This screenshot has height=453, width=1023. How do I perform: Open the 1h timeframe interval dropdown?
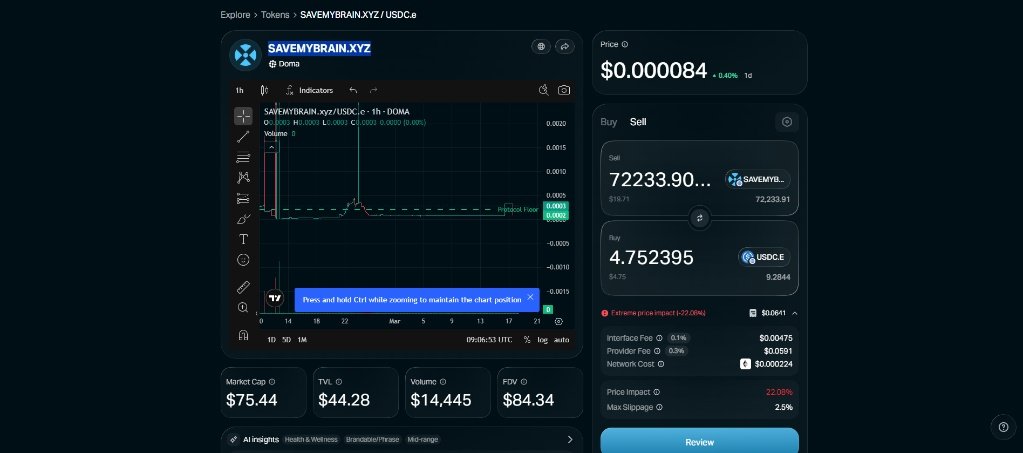tap(239, 90)
